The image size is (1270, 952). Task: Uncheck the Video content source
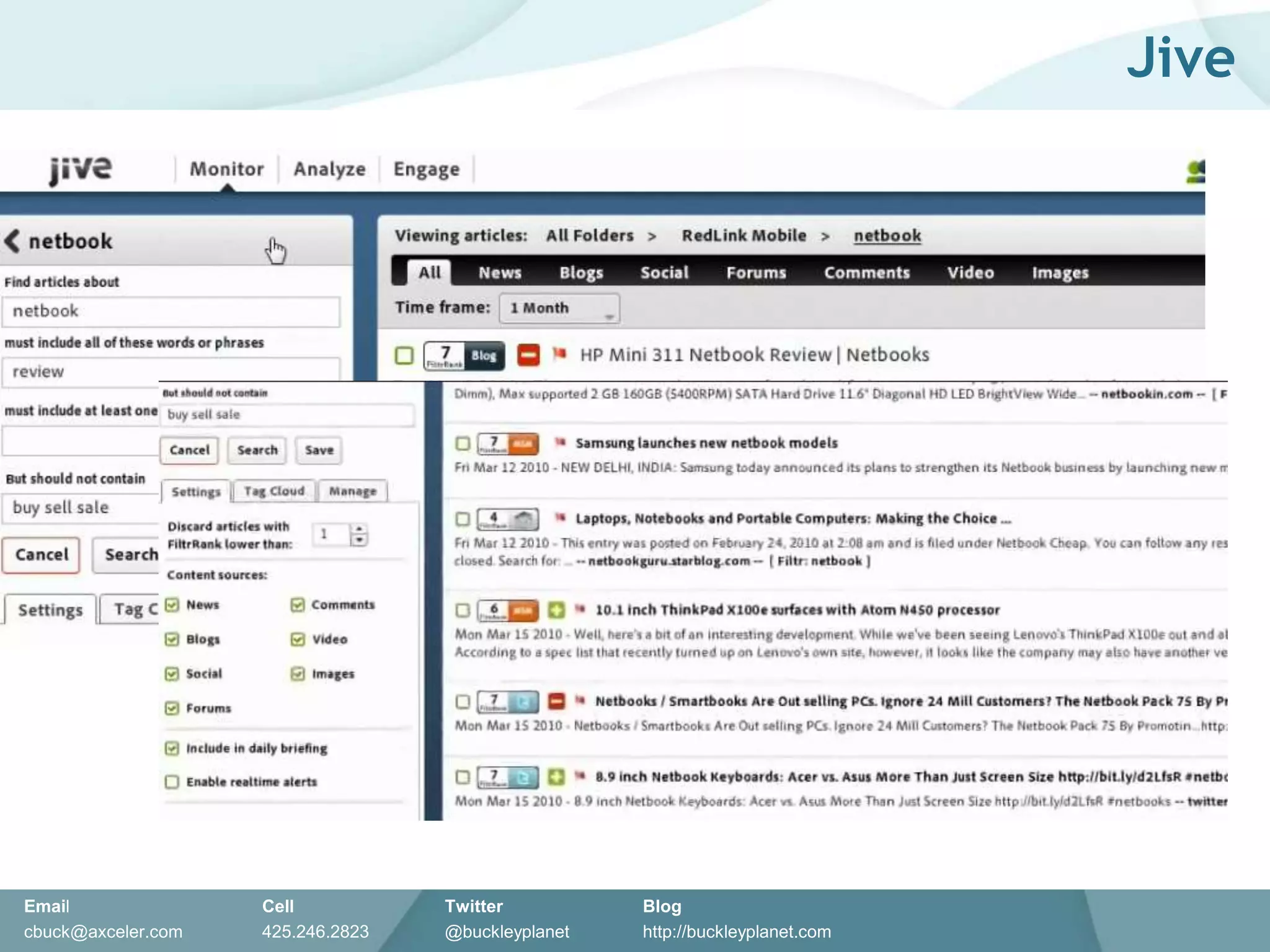point(298,639)
